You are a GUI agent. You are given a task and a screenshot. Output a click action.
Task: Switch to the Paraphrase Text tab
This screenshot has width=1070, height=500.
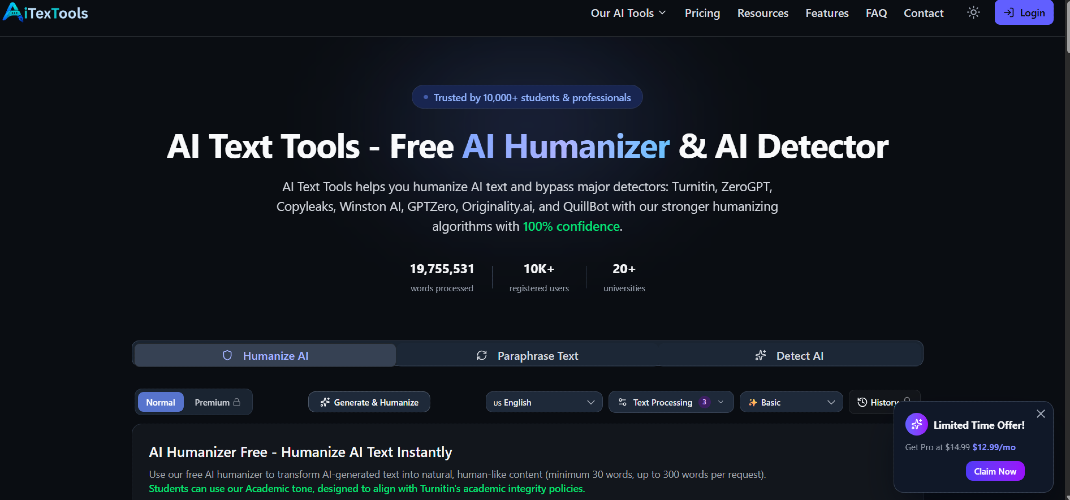[527, 355]
